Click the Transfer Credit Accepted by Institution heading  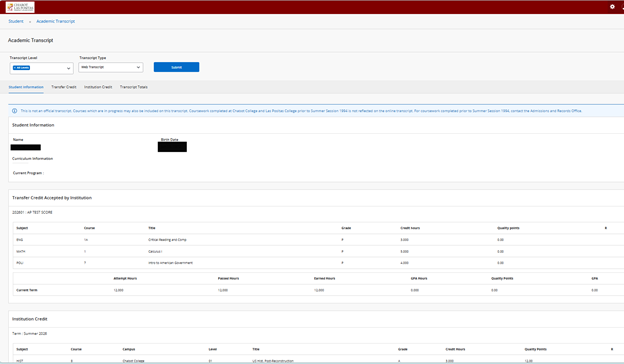(x=52, y=198)
